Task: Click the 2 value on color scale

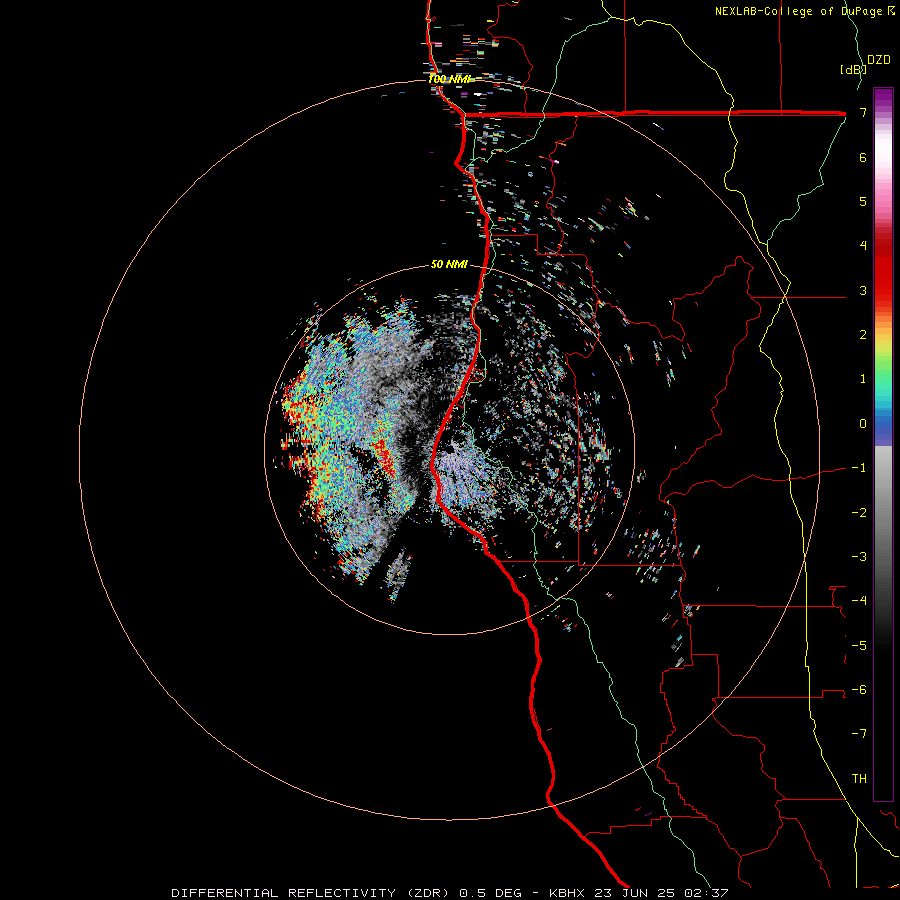Action: [x=863, y=335]
